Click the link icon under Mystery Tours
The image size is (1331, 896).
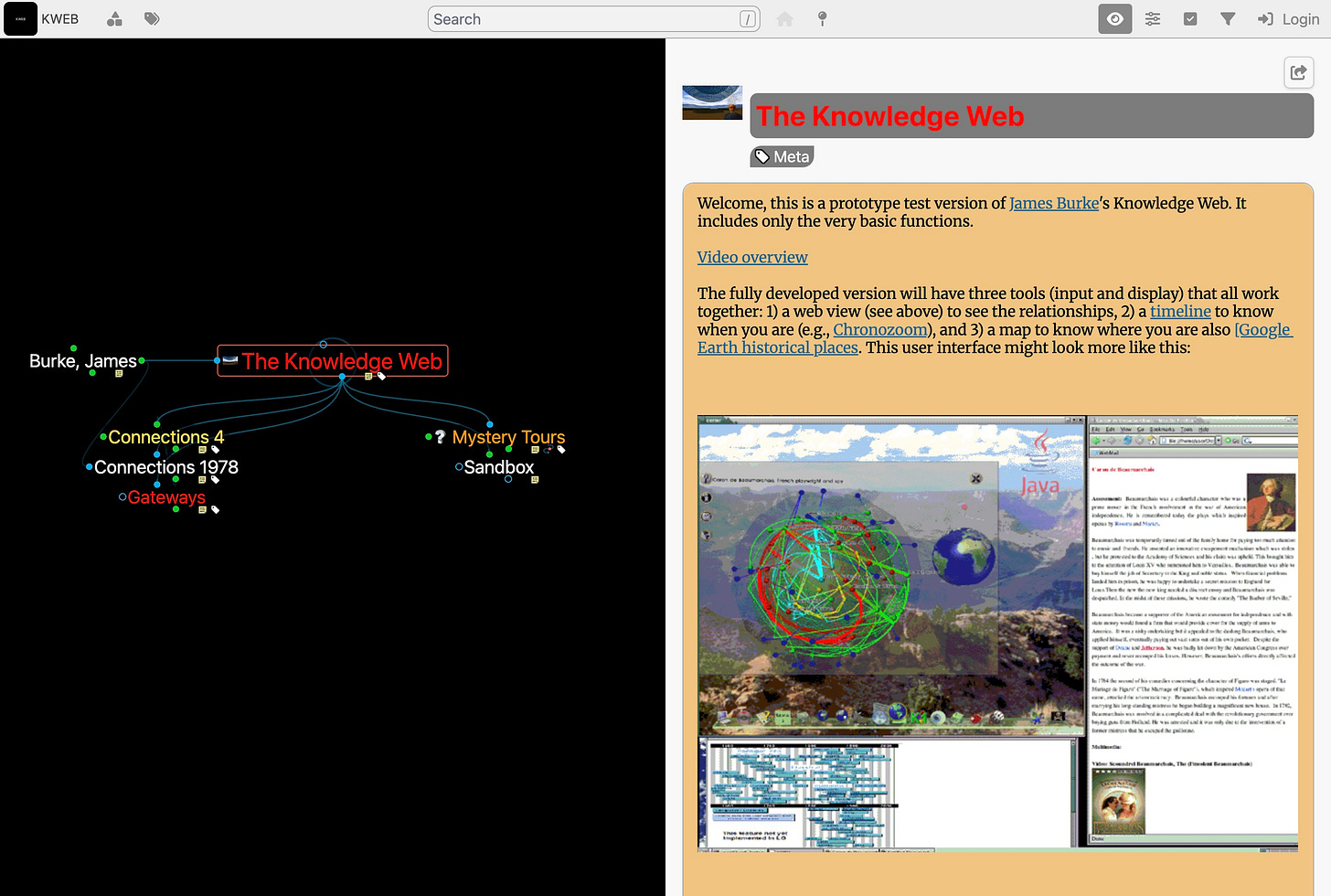(x=548, y=450)
